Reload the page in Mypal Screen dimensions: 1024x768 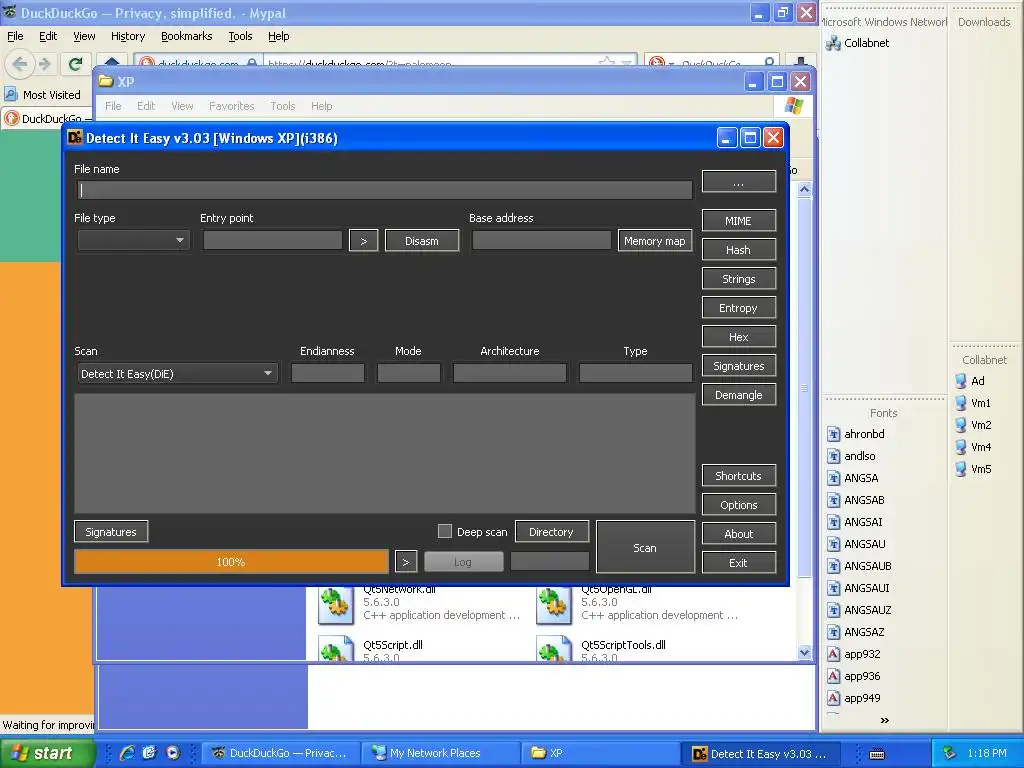tap(75, 63)
